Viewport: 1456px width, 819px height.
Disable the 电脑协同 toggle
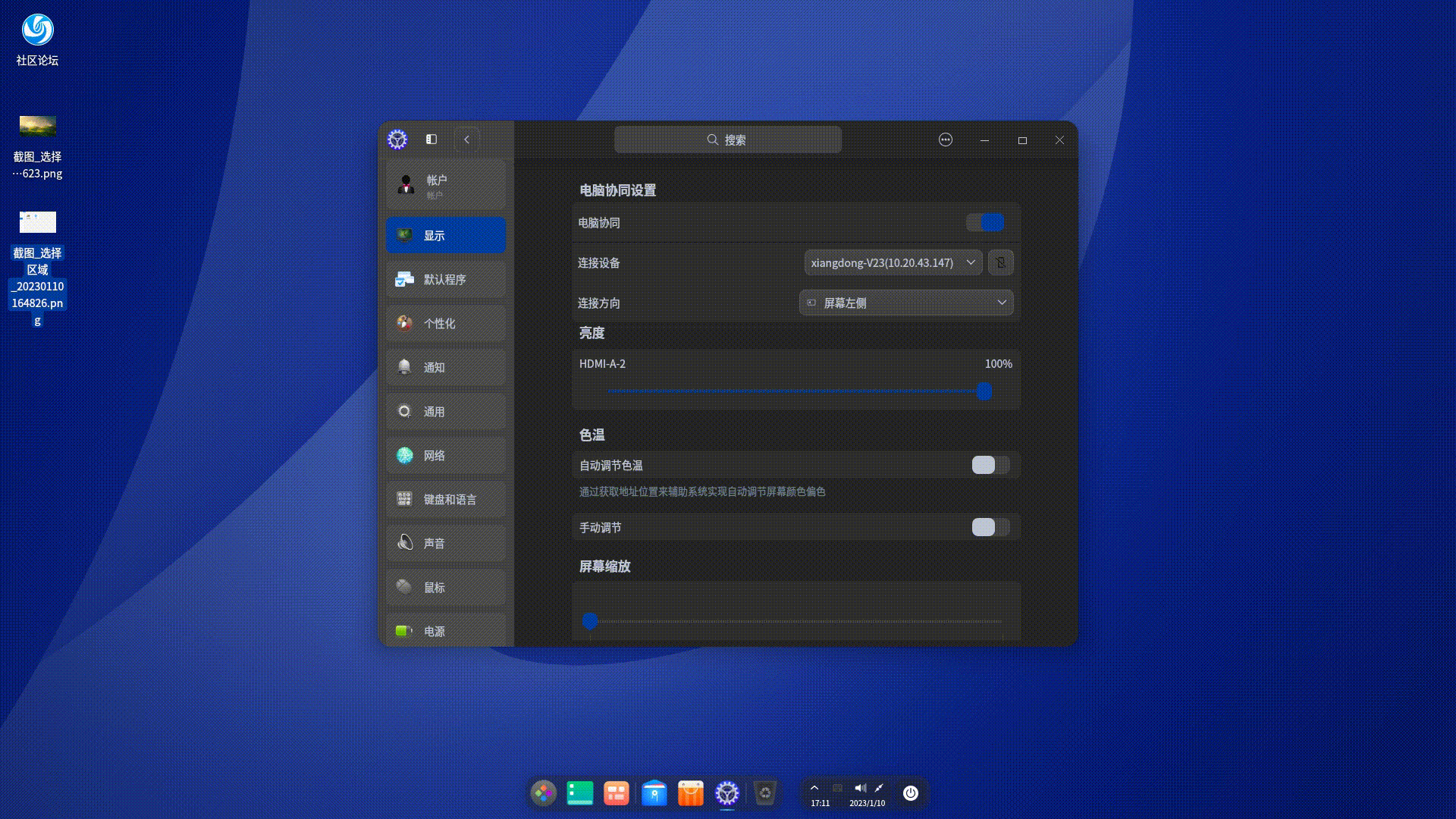986,222
